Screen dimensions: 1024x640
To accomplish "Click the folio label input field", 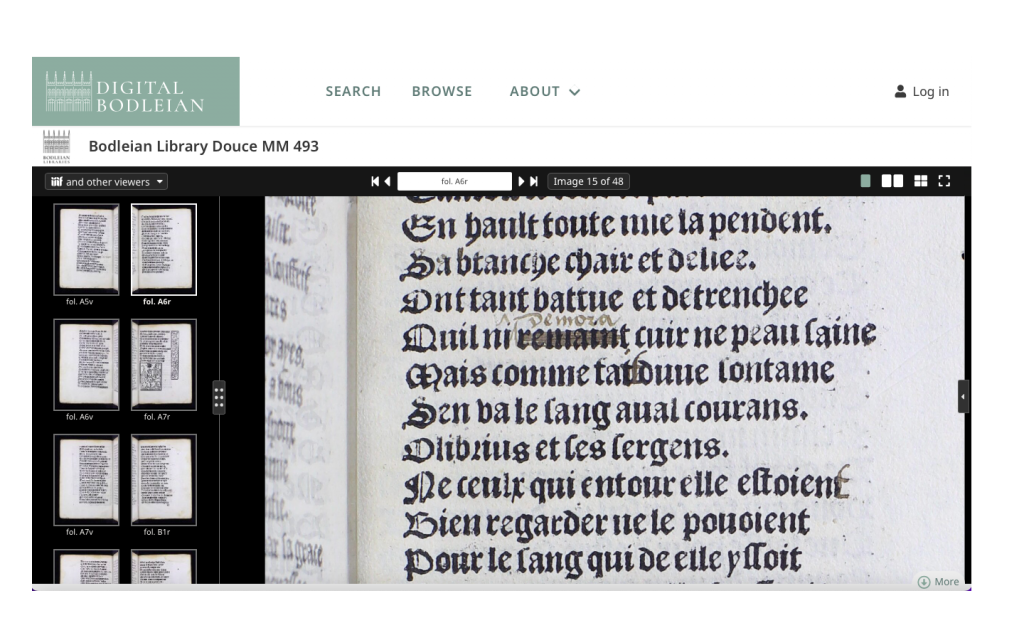I will (455, 182).
